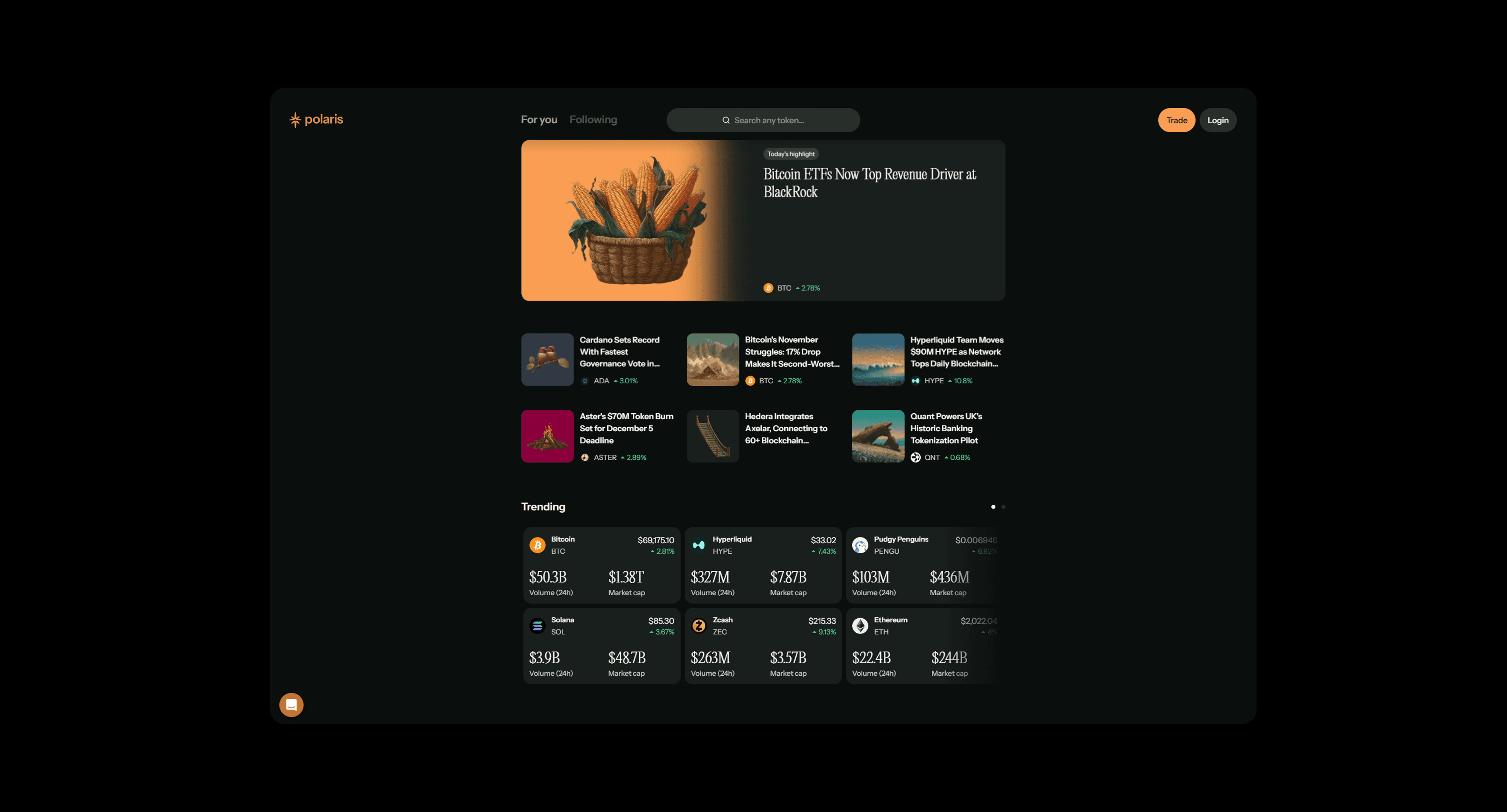Image resolution: width=1507 pixels, height=812 pixels.
Task: Click the QNT token icon under Quant article
Action: (915, 458)
